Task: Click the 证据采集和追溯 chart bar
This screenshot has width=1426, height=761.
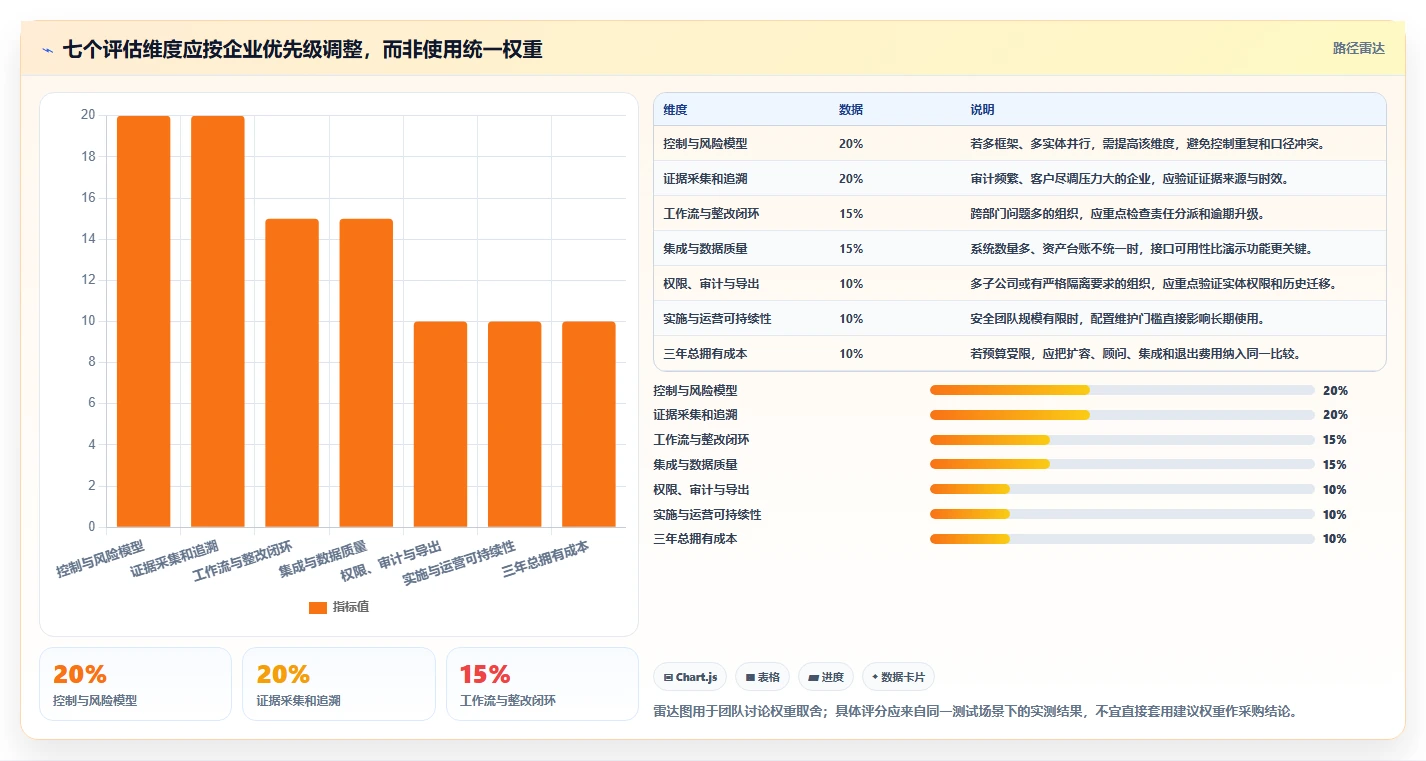Action: pyautogui.click(x=218, y=321)
